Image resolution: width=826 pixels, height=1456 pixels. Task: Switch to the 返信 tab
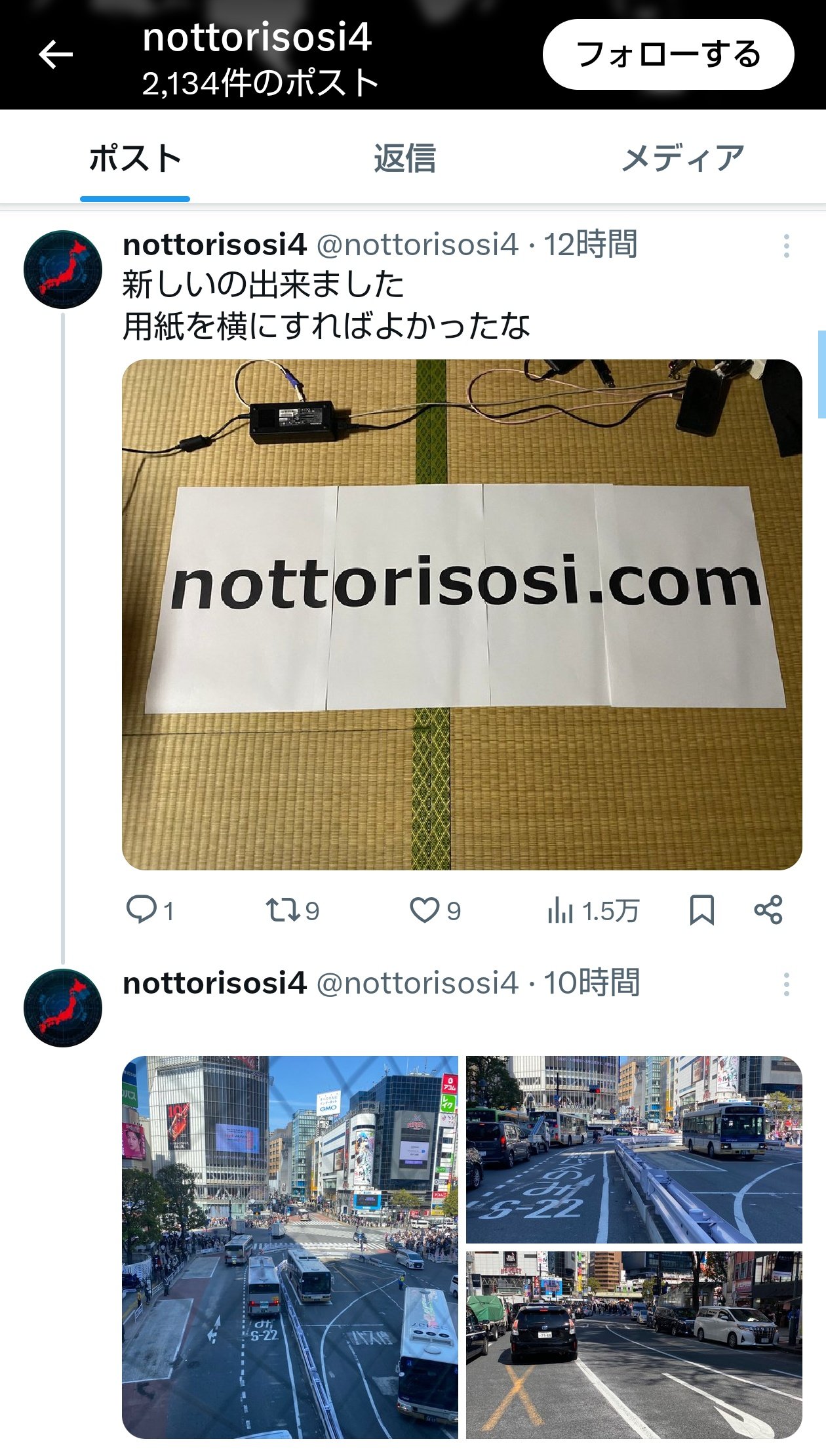(x=404, y=158)
